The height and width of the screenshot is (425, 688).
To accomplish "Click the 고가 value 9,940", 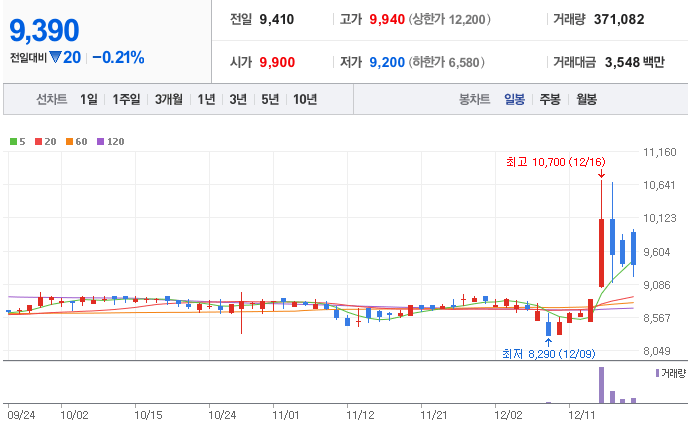I will click(387, 19).
